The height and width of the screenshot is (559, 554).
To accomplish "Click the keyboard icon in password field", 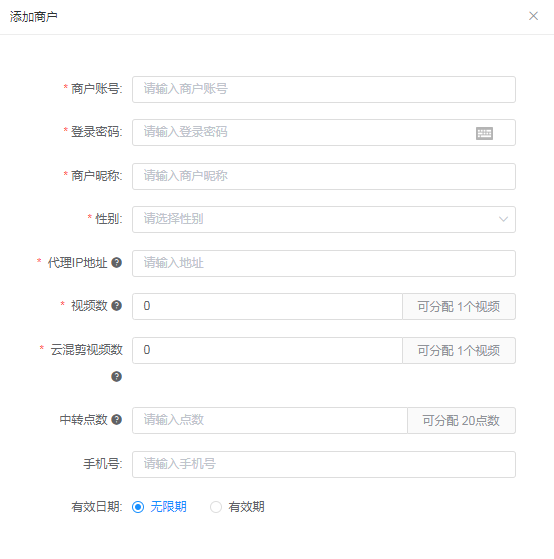I will [x=484, y=133].
